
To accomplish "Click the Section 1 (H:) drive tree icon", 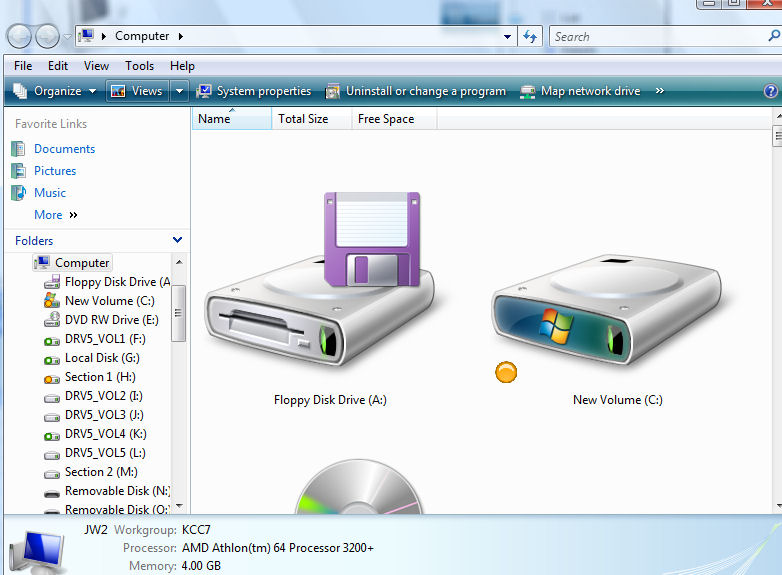I will tap(52, 380).
